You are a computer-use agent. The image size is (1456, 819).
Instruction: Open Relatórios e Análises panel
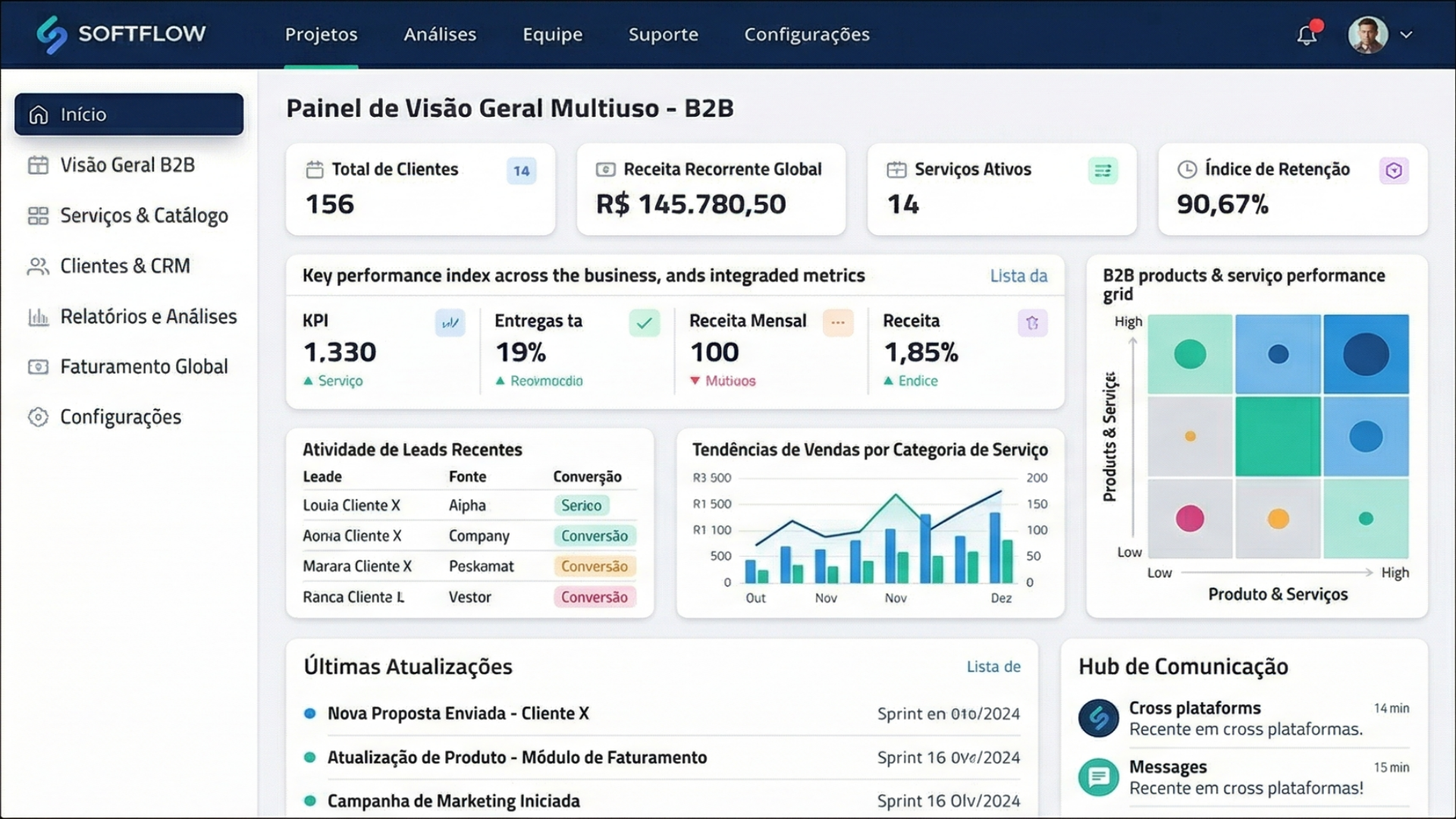point(148,316)
